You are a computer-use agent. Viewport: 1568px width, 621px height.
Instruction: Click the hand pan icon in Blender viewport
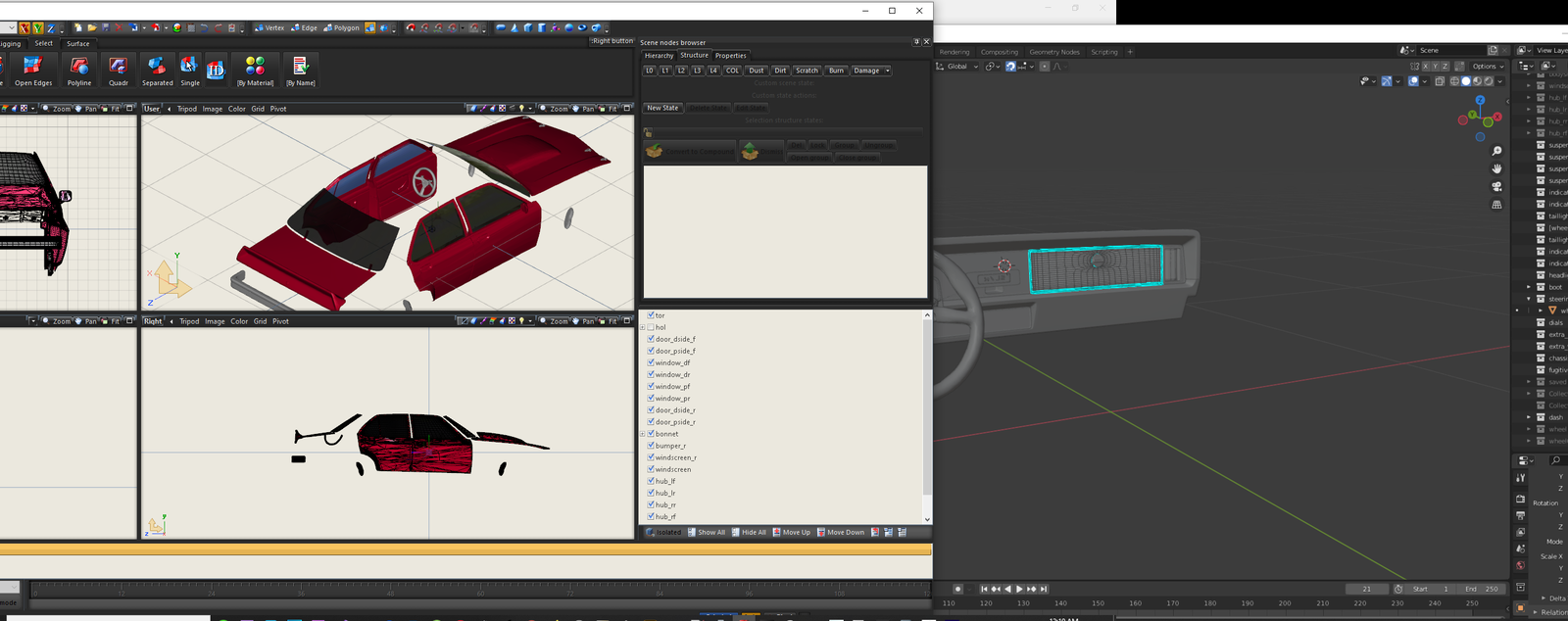(x=1496, y=168)
